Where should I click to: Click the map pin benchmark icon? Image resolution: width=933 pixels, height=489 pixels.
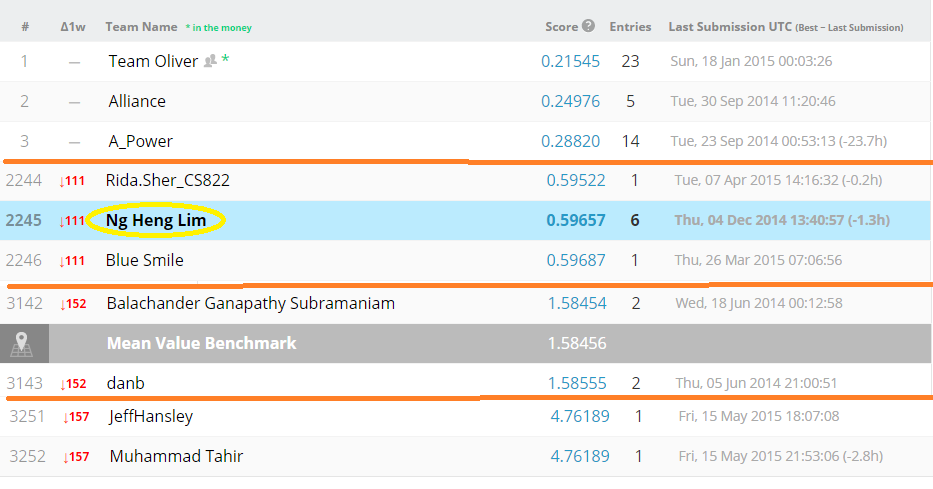(21, 343)
